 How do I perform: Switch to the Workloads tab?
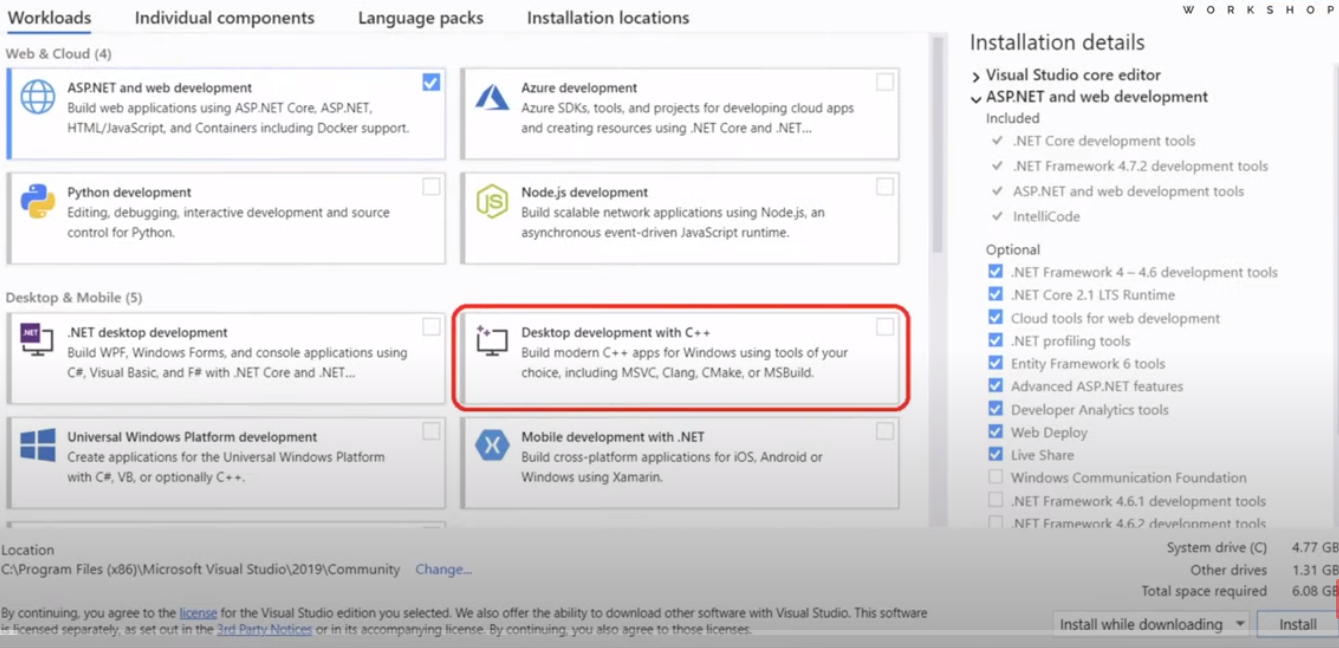tap(49, 18)
